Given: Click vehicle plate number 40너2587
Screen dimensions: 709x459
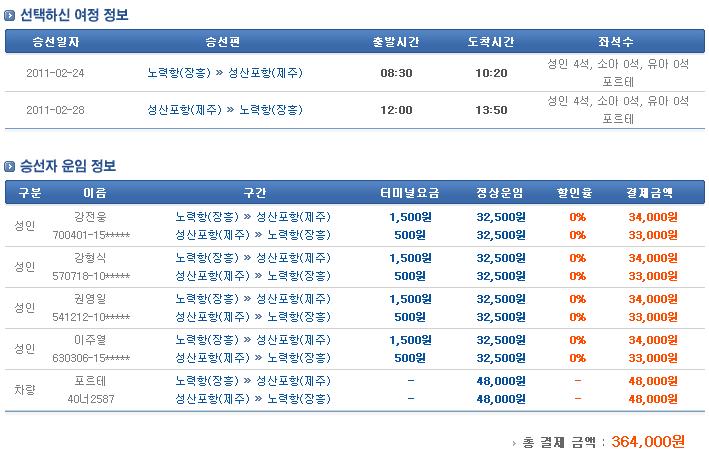Looking at the screenshot, I should point(89,399).
